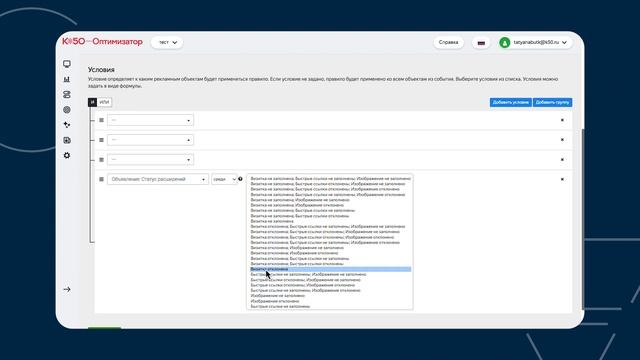640x360 pixels.
Task: Click the K50 Оптимизатор logo
Action: coord(102,42)
